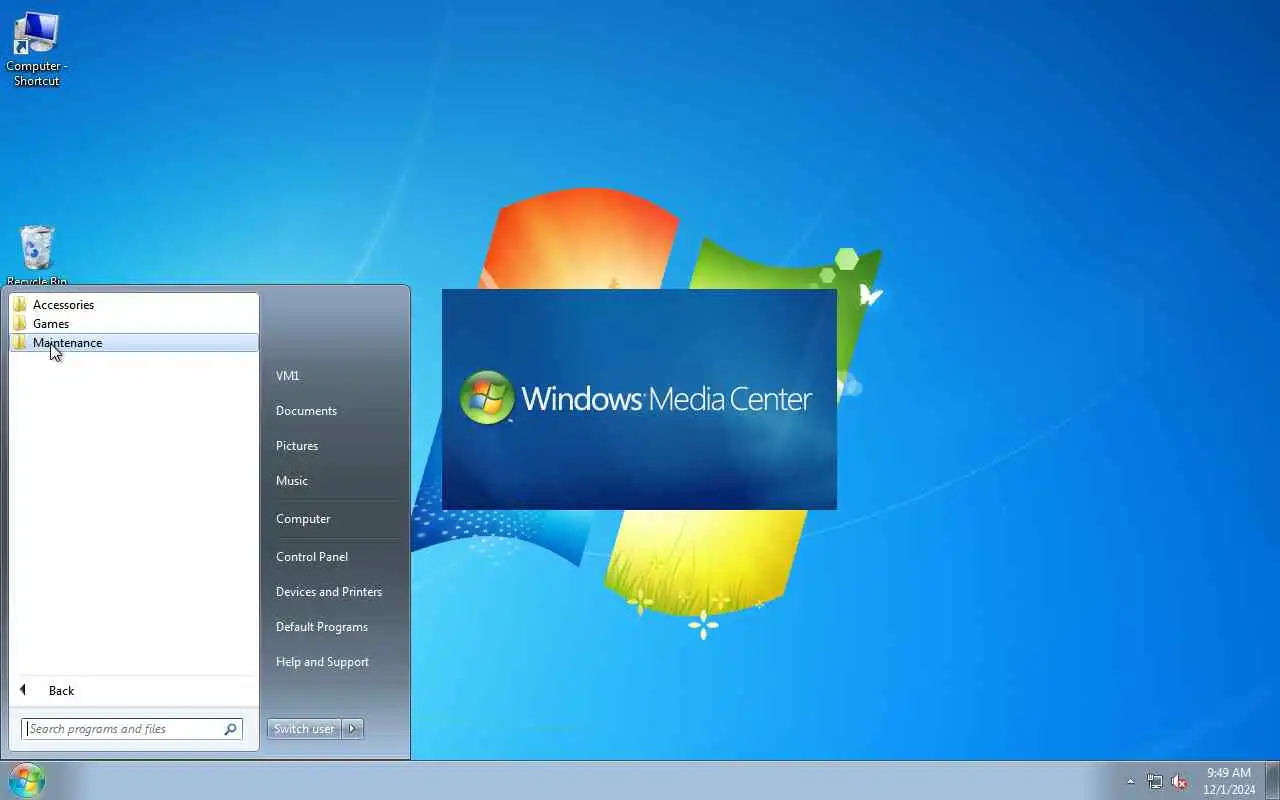Click the Windows Start orb
Screen dimensions: 1280x800
point(27,780)
